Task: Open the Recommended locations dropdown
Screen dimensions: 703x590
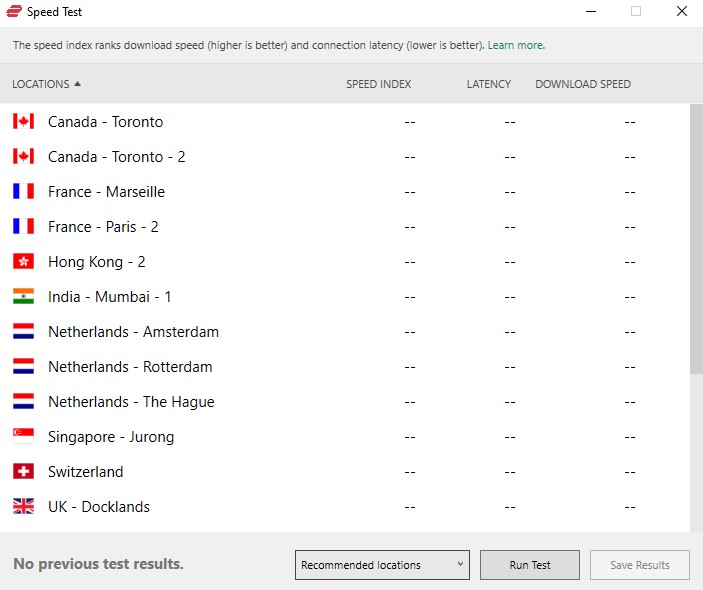Action: 383,565
